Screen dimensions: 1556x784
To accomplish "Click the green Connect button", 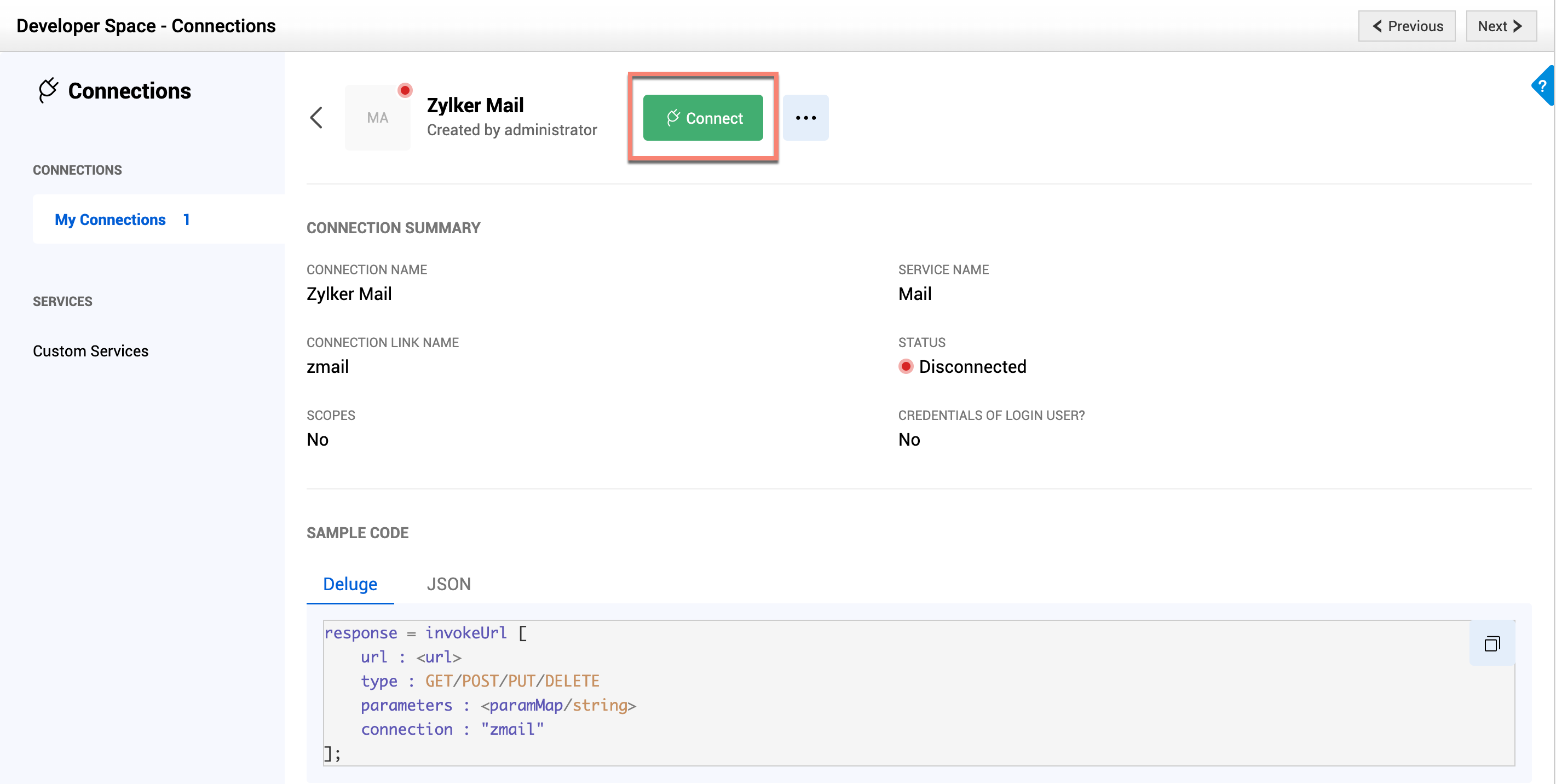I will point(702,118).
